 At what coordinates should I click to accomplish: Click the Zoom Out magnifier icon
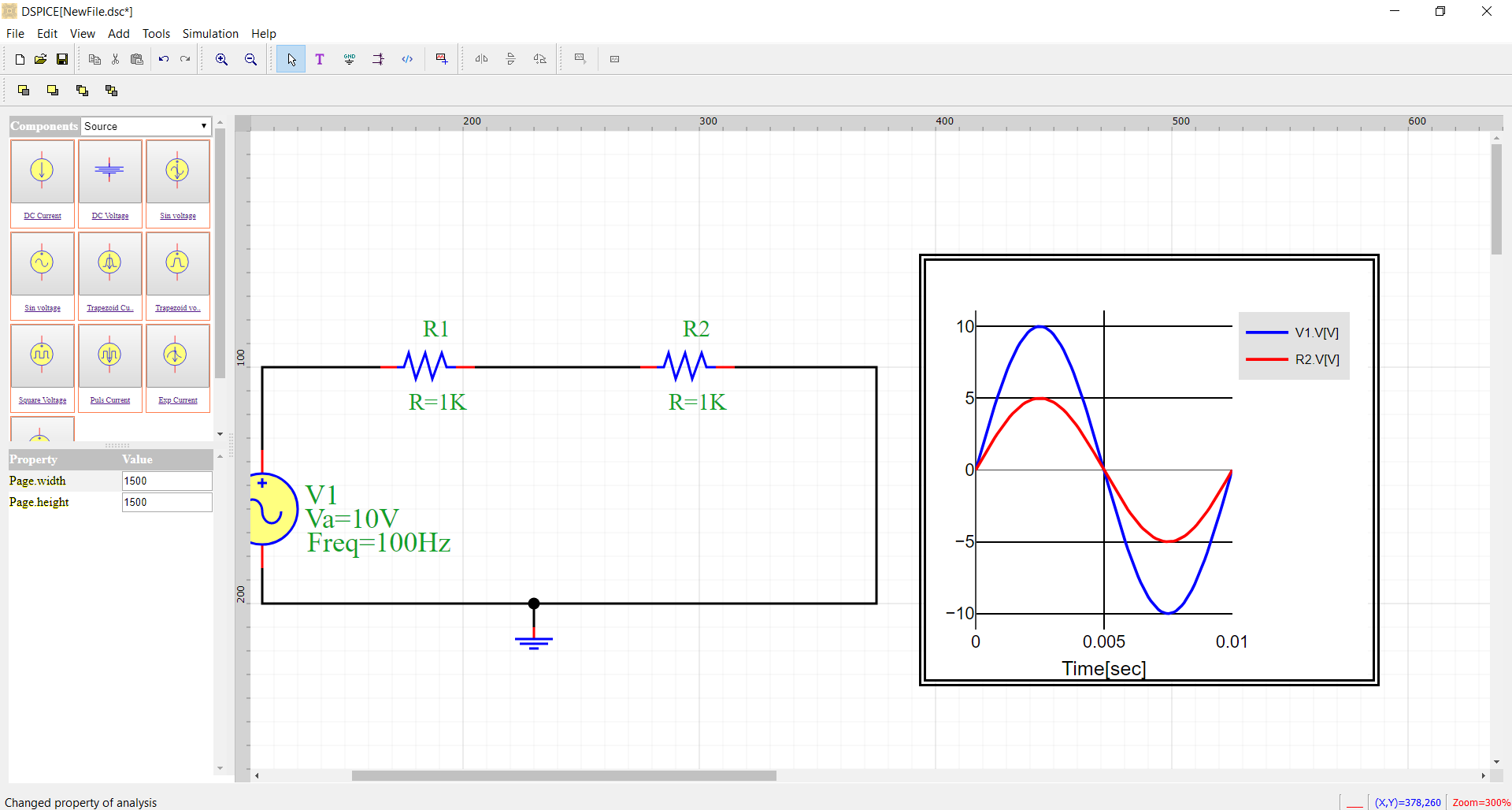(x=250, y=59)
